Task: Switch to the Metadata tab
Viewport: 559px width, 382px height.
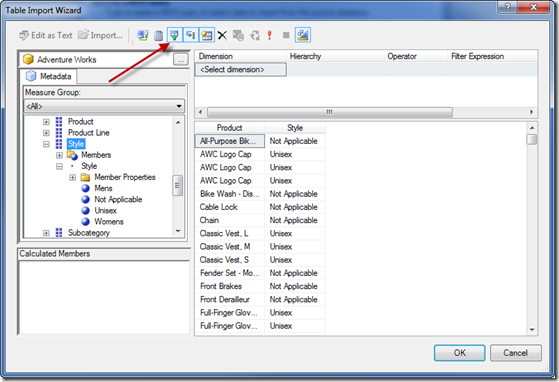Action: pyautogui.click(x=48, y=76)
